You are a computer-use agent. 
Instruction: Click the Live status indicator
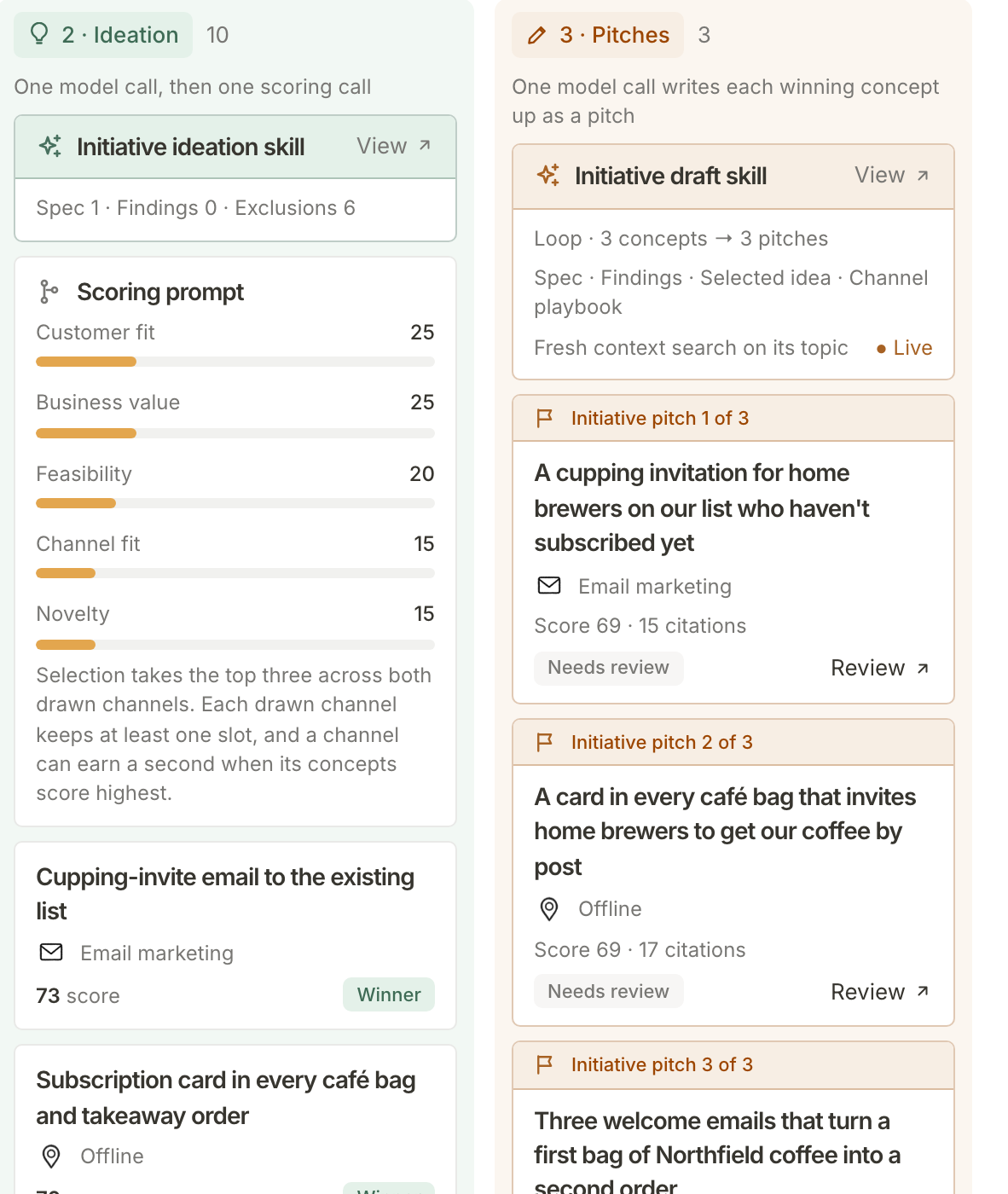904,348
